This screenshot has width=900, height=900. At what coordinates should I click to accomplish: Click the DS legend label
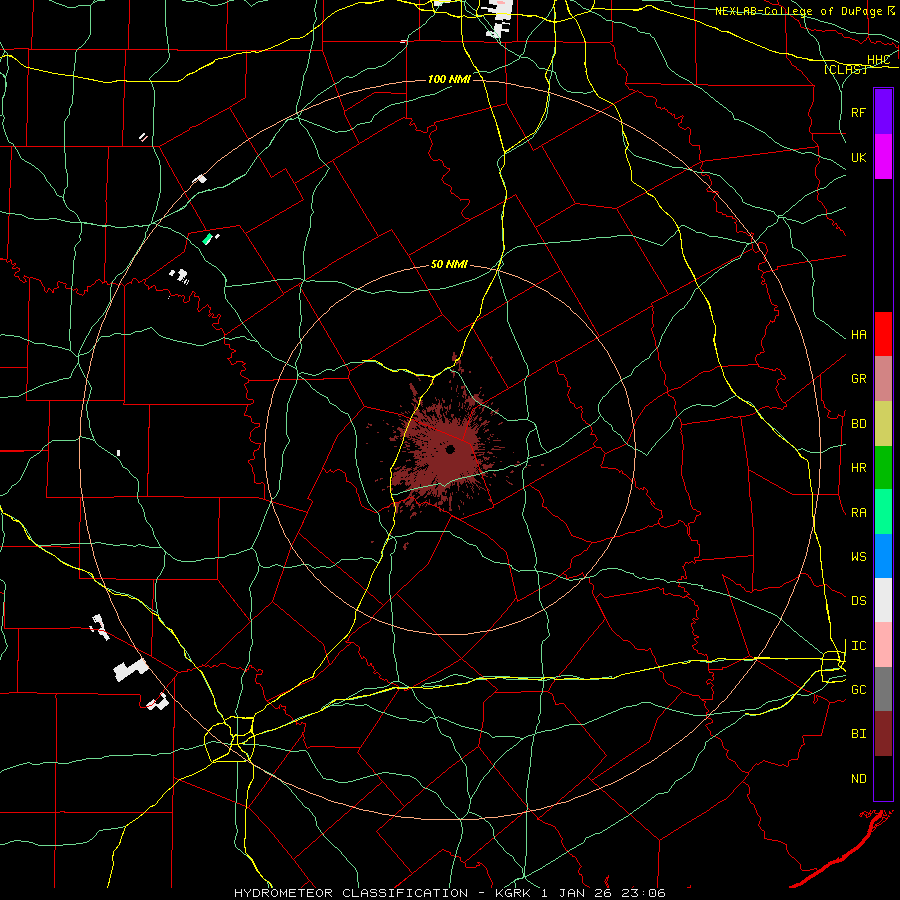coord(858,601)
